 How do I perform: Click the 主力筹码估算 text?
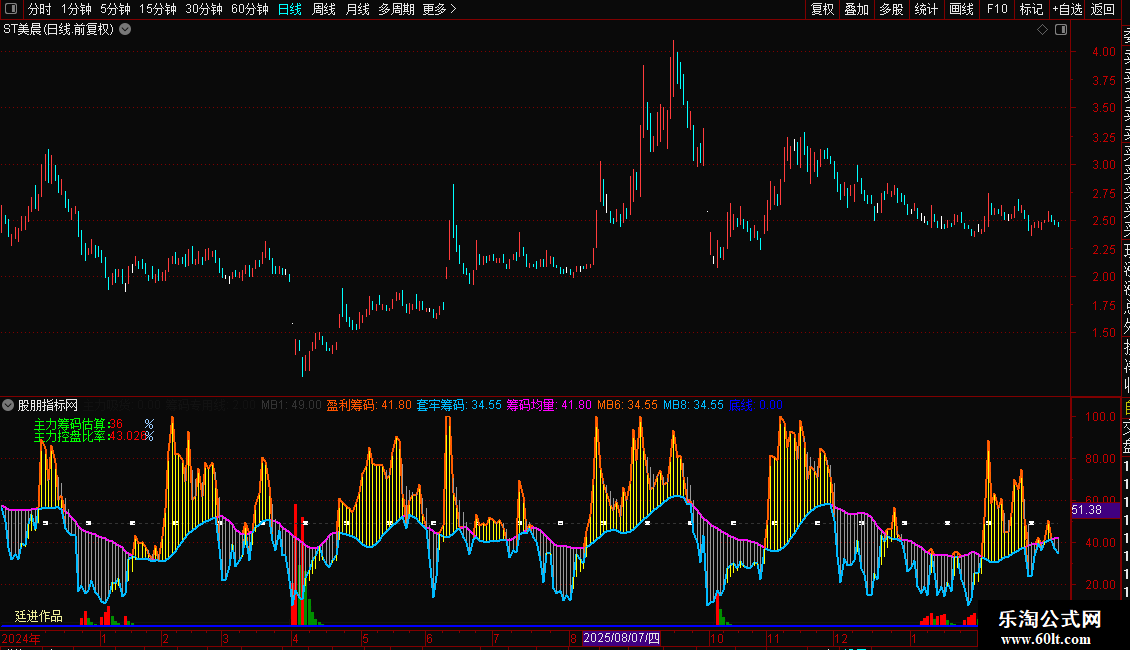tap(70, 424)
